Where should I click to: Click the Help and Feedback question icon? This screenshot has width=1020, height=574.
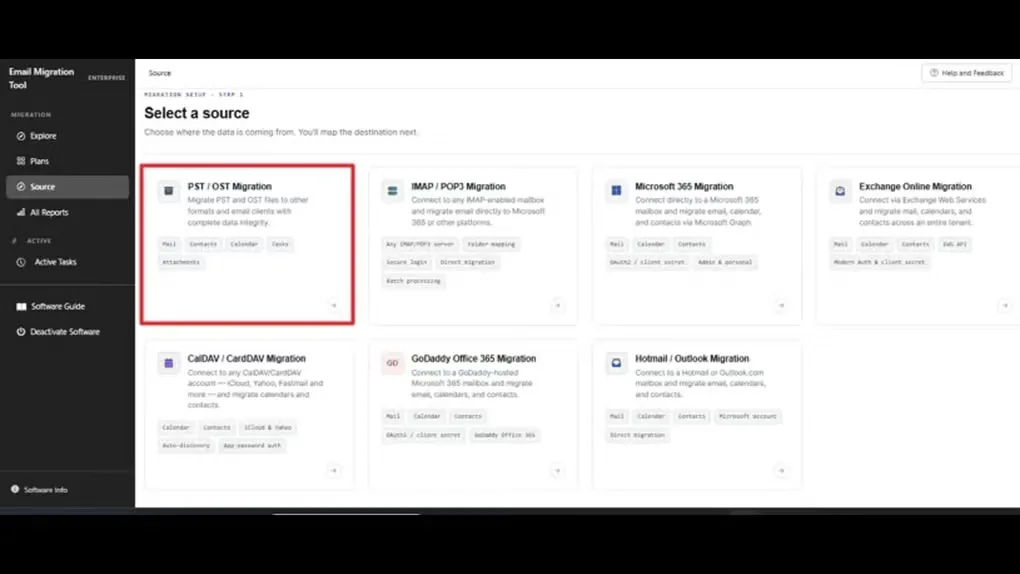[x=934, y=73]
